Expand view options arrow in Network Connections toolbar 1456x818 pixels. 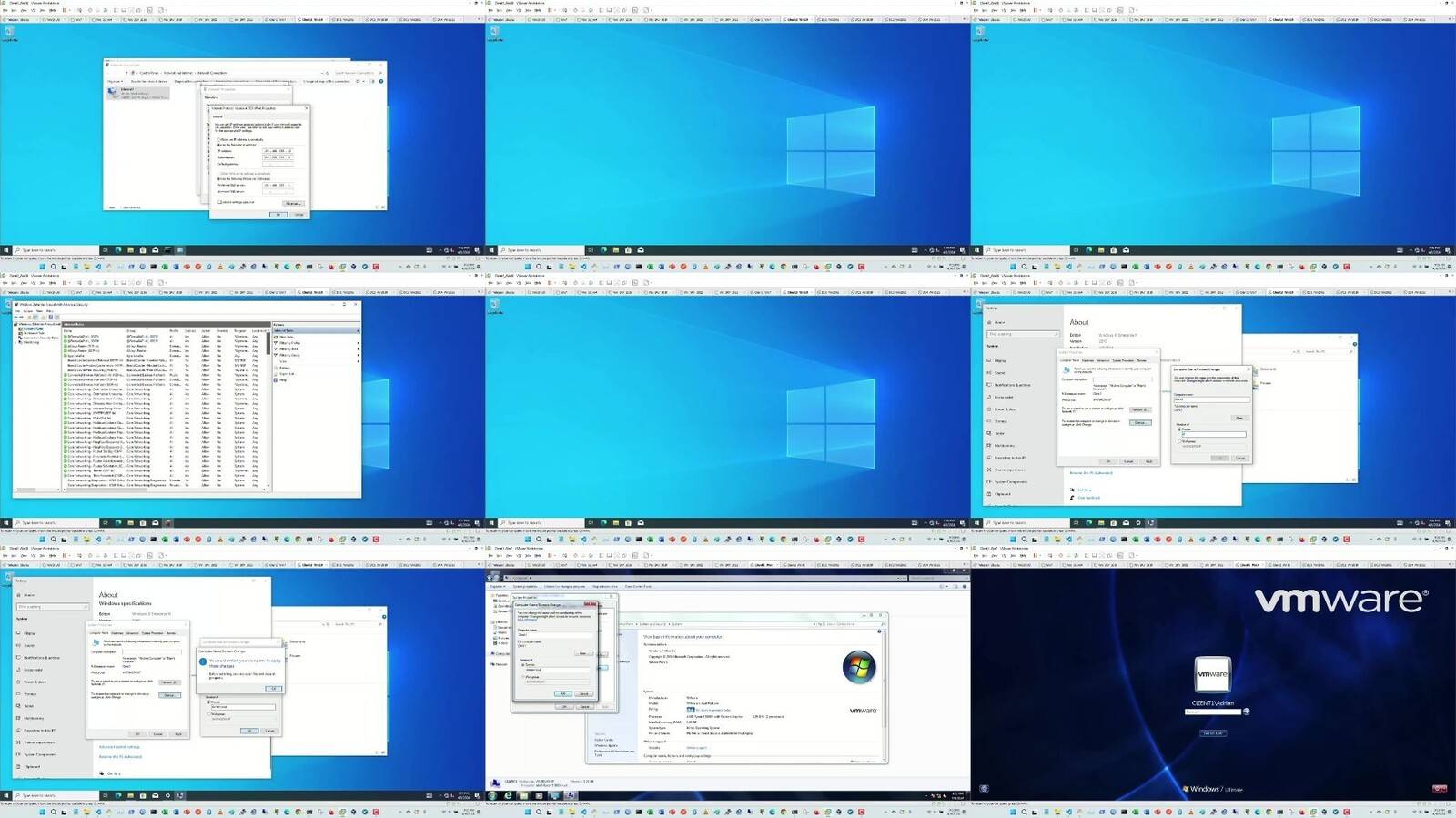(x=365, y=81)
